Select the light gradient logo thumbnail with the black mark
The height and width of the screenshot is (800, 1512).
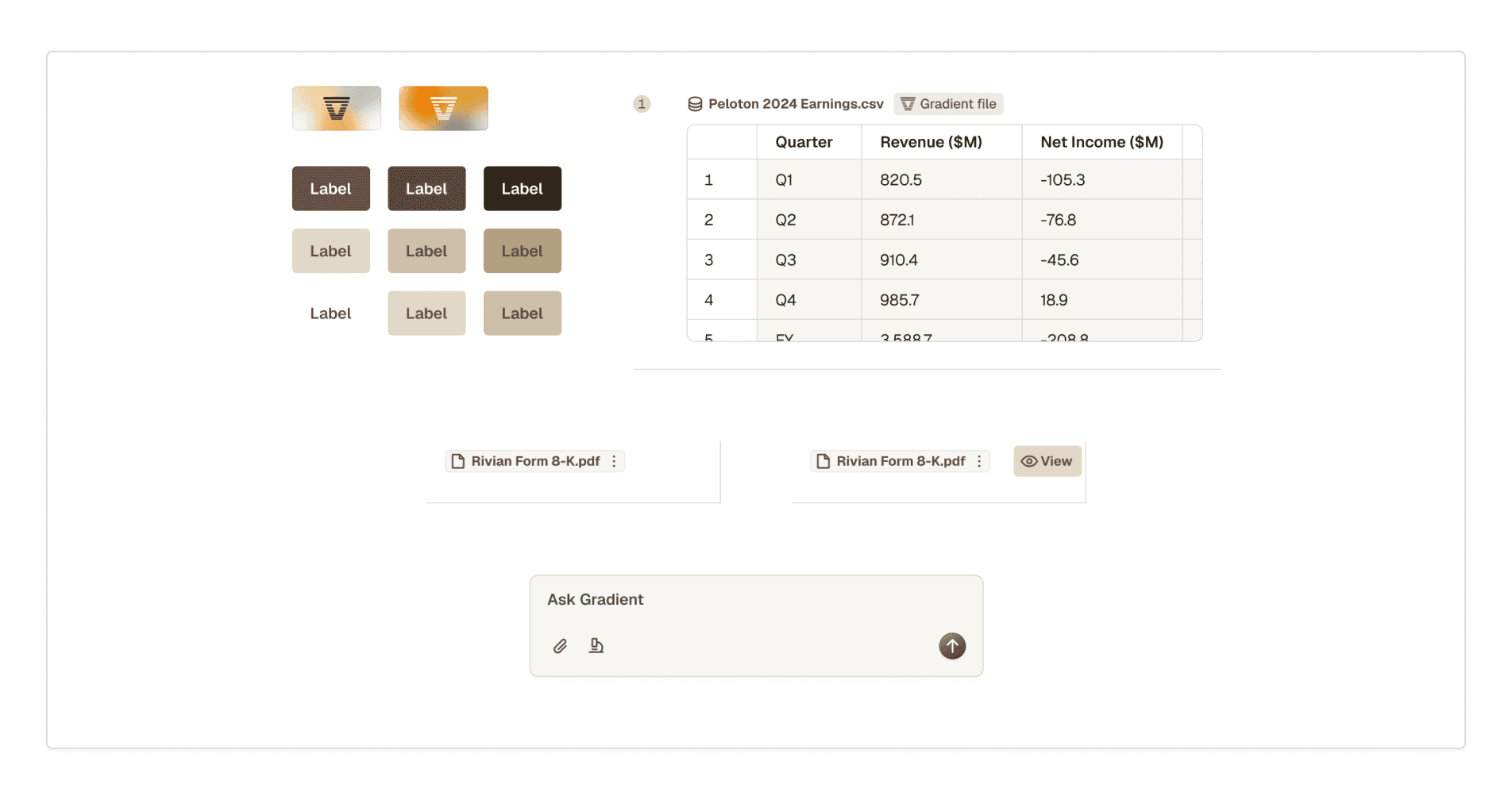(337, 108)
